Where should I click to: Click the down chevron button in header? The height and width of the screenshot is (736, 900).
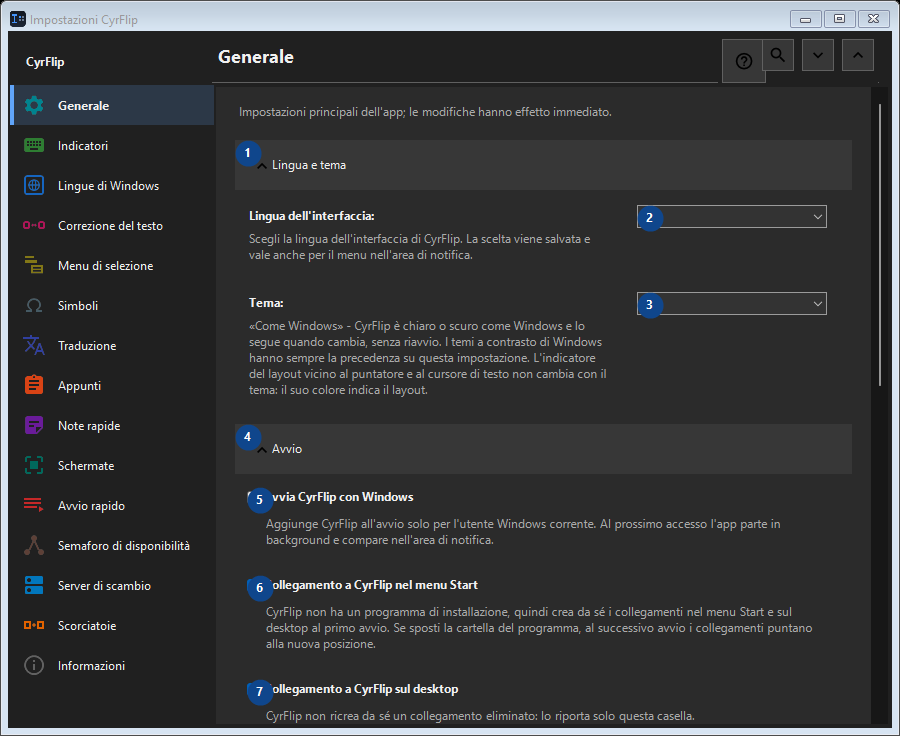tap(818, 55)
